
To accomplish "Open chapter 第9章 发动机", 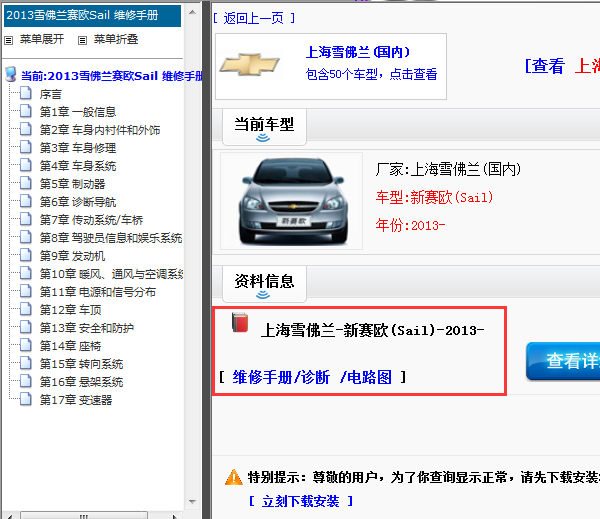I will click(x=72, y=256).
